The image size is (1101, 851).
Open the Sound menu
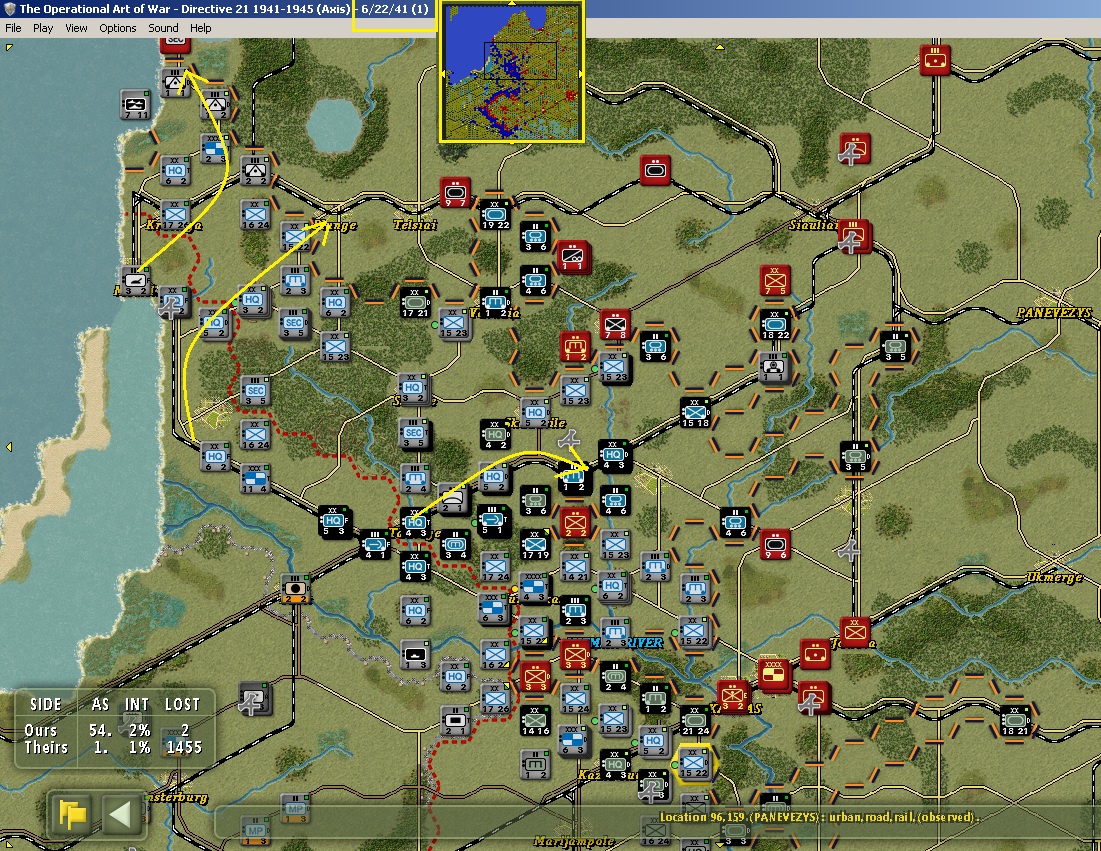163,28
